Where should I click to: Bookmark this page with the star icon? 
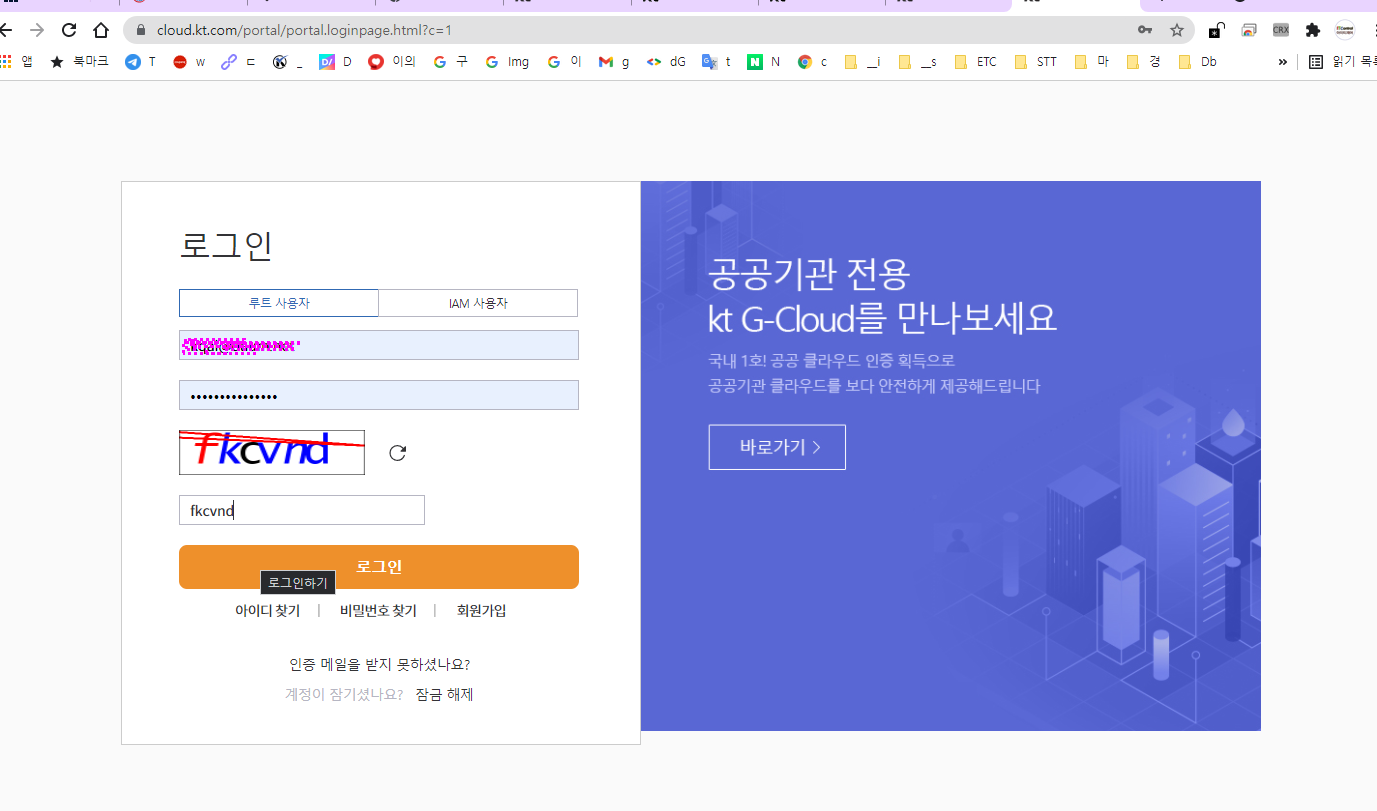click(x=1177, y=30)
